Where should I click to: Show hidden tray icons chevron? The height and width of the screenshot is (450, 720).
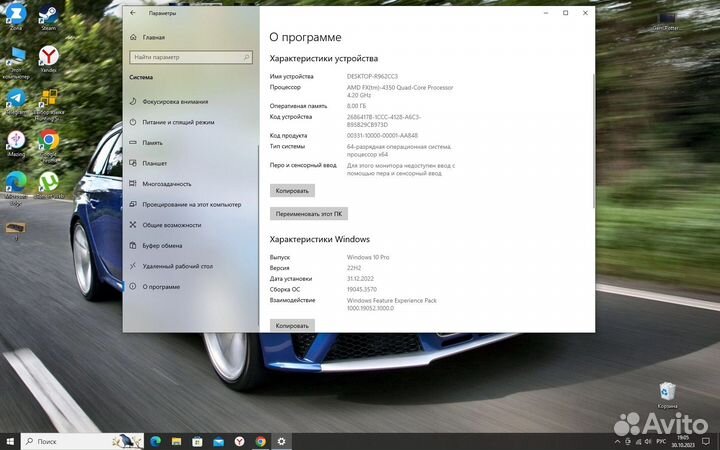tap(619, 441)
